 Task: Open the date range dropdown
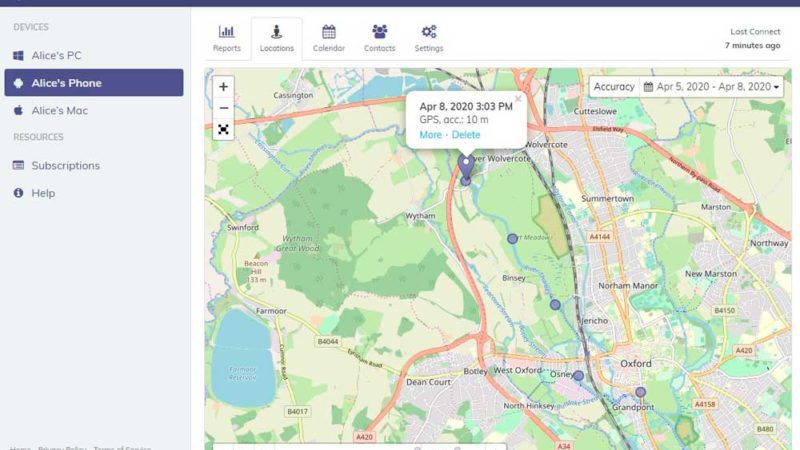click(711, 87)
